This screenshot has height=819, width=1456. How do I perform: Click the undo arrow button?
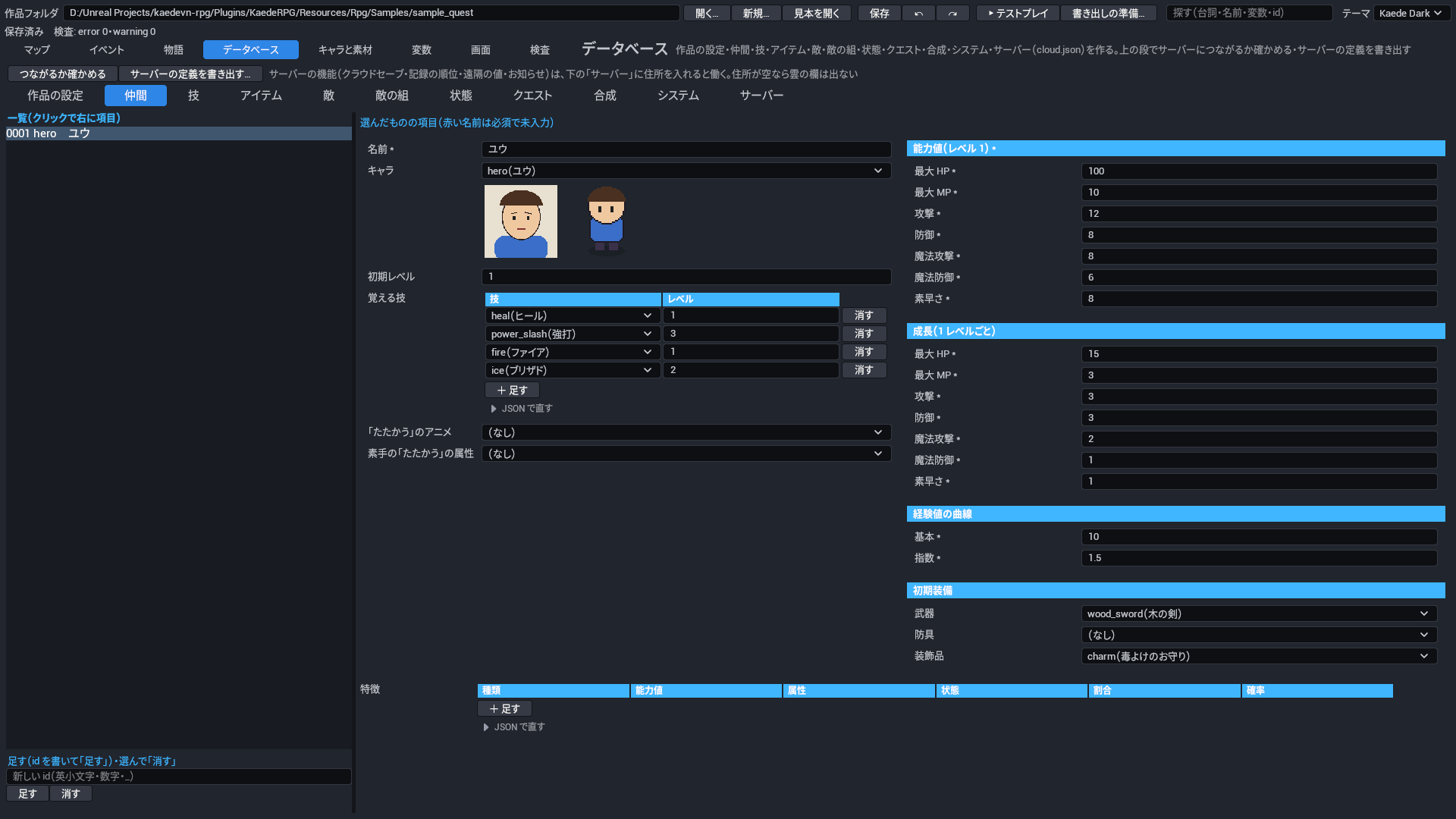[x=918, y=13]
